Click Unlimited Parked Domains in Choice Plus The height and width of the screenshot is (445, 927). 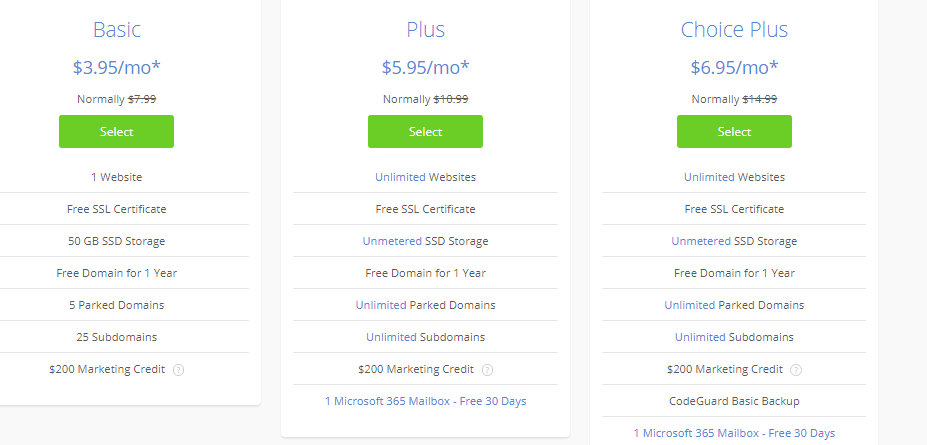pos(734,305)
